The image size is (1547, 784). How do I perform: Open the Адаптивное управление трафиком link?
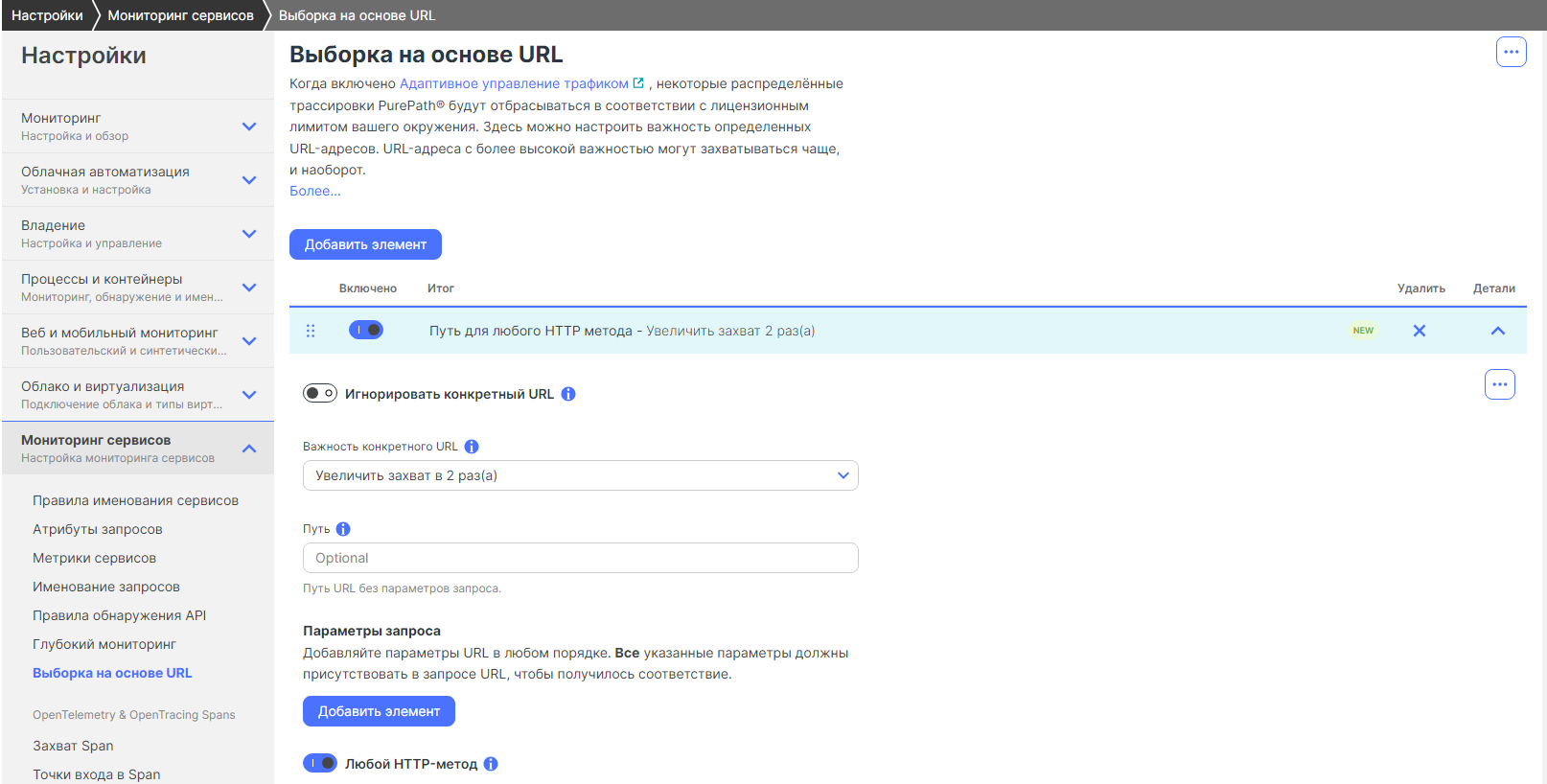[514, 83]
